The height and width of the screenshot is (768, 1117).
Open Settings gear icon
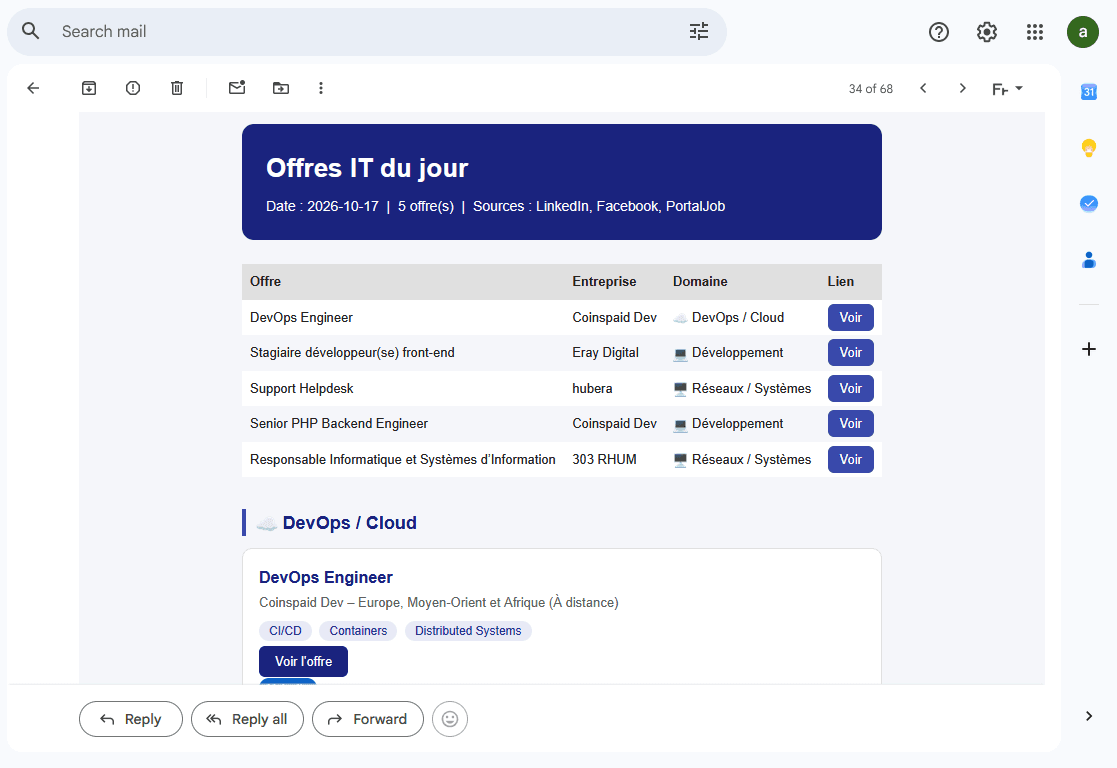pos(987,32)
